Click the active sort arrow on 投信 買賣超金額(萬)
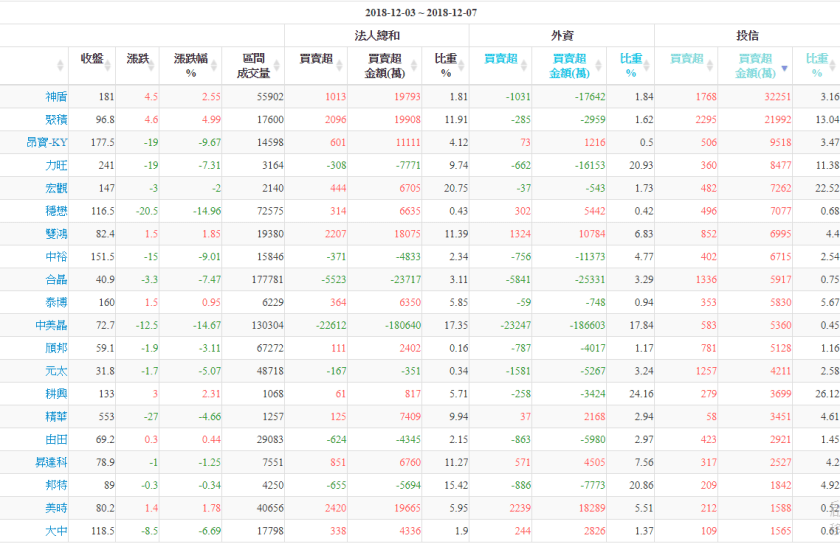 [x=784, y=69]
